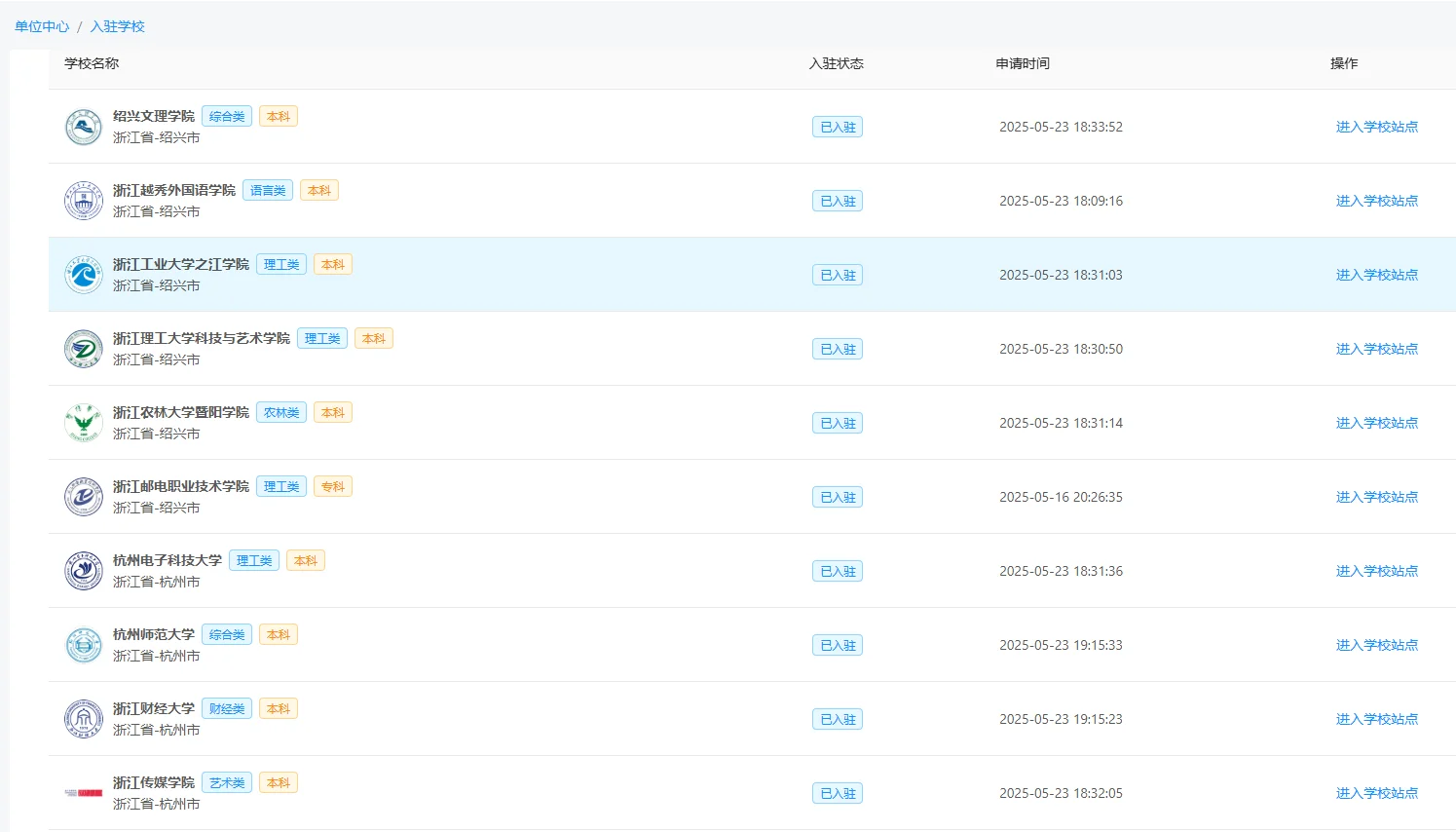Enter school site for 杭州师范大学
Image resolution: width=1456 pixels, height=832 pixels.
[1377, 645]
